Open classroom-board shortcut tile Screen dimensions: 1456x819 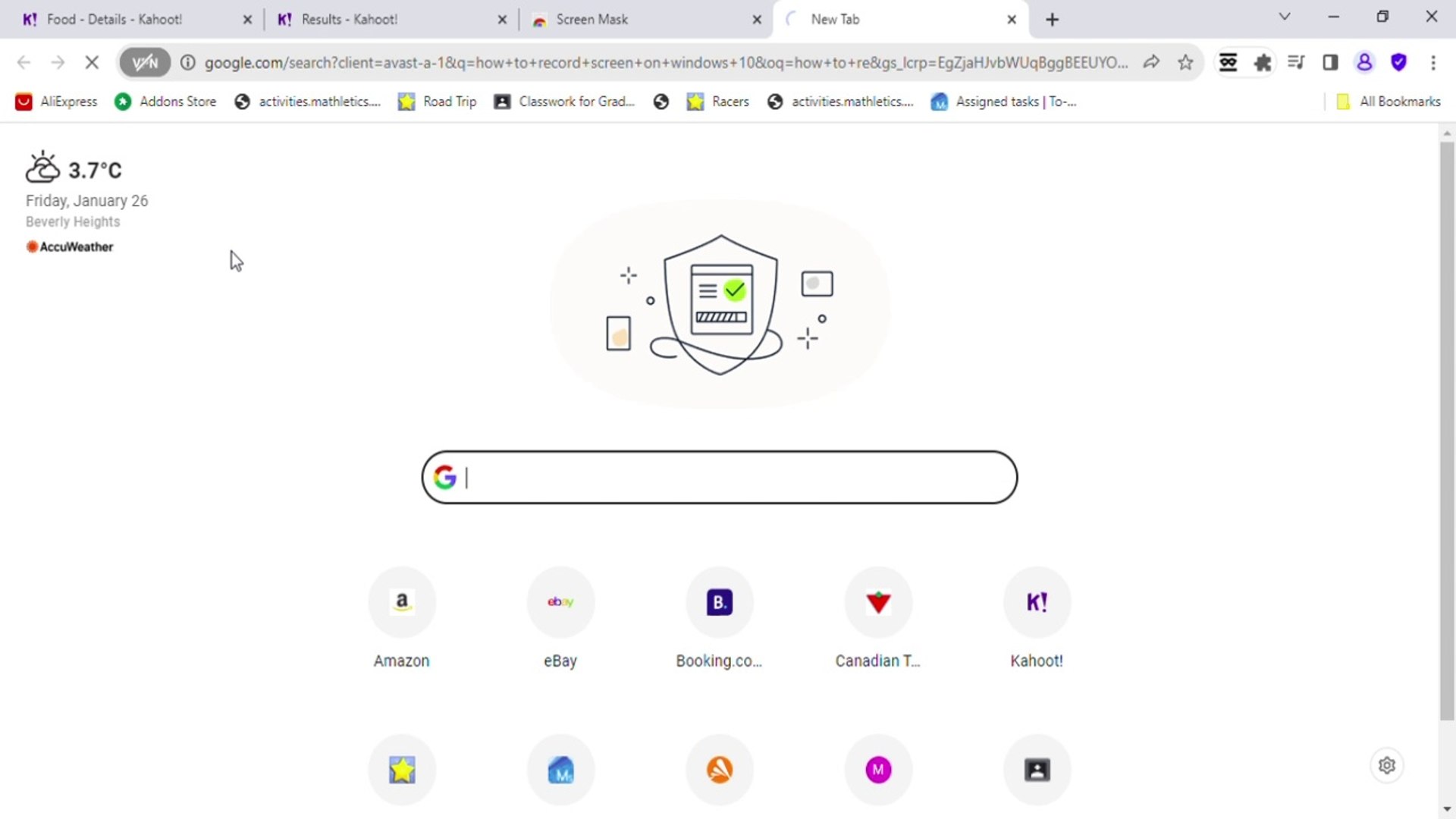pyautogui.click(x=1037, y=770)
